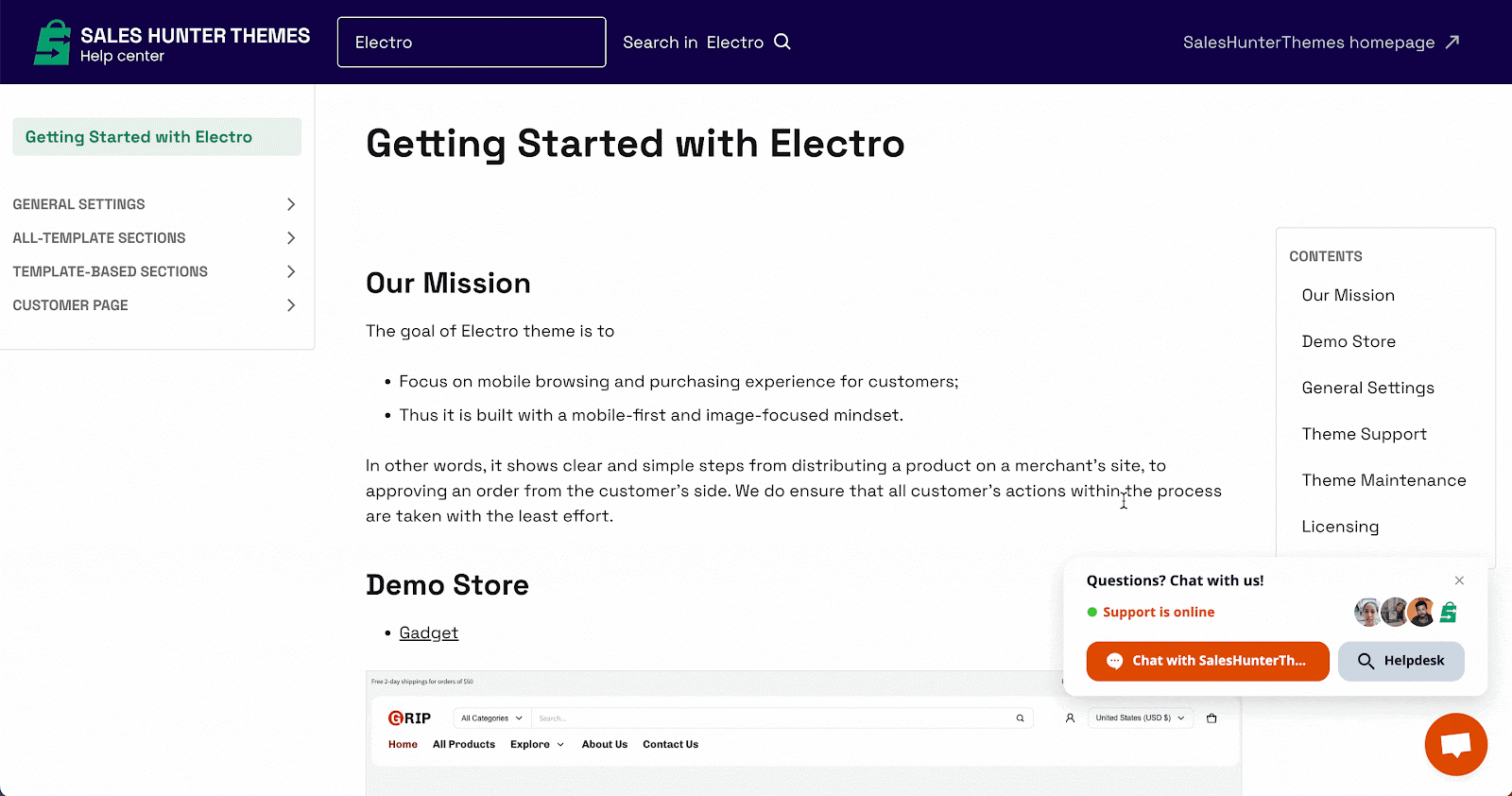Select Getting Started with Electro sidebar item
Viewport: 1512px width, 796px height.
[157, 137]
